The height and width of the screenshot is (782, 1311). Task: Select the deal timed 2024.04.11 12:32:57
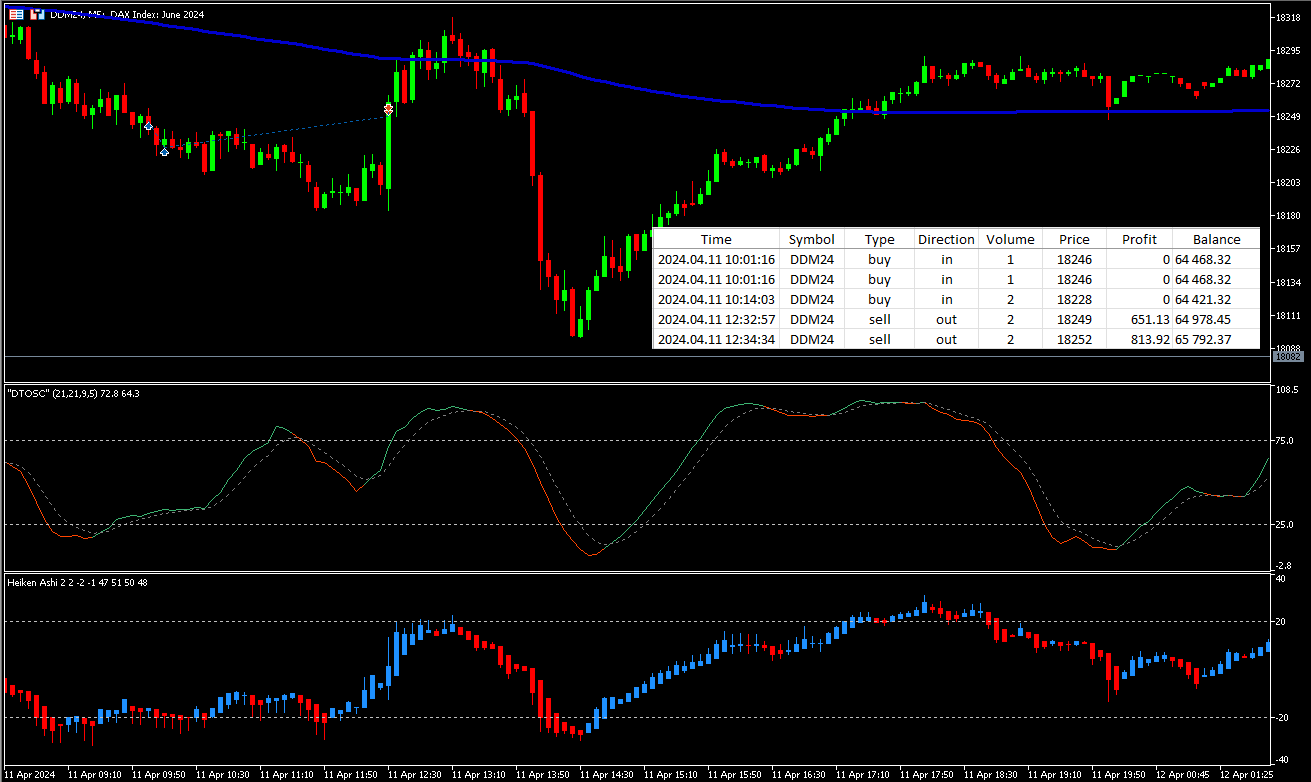(x=957, y=319)
